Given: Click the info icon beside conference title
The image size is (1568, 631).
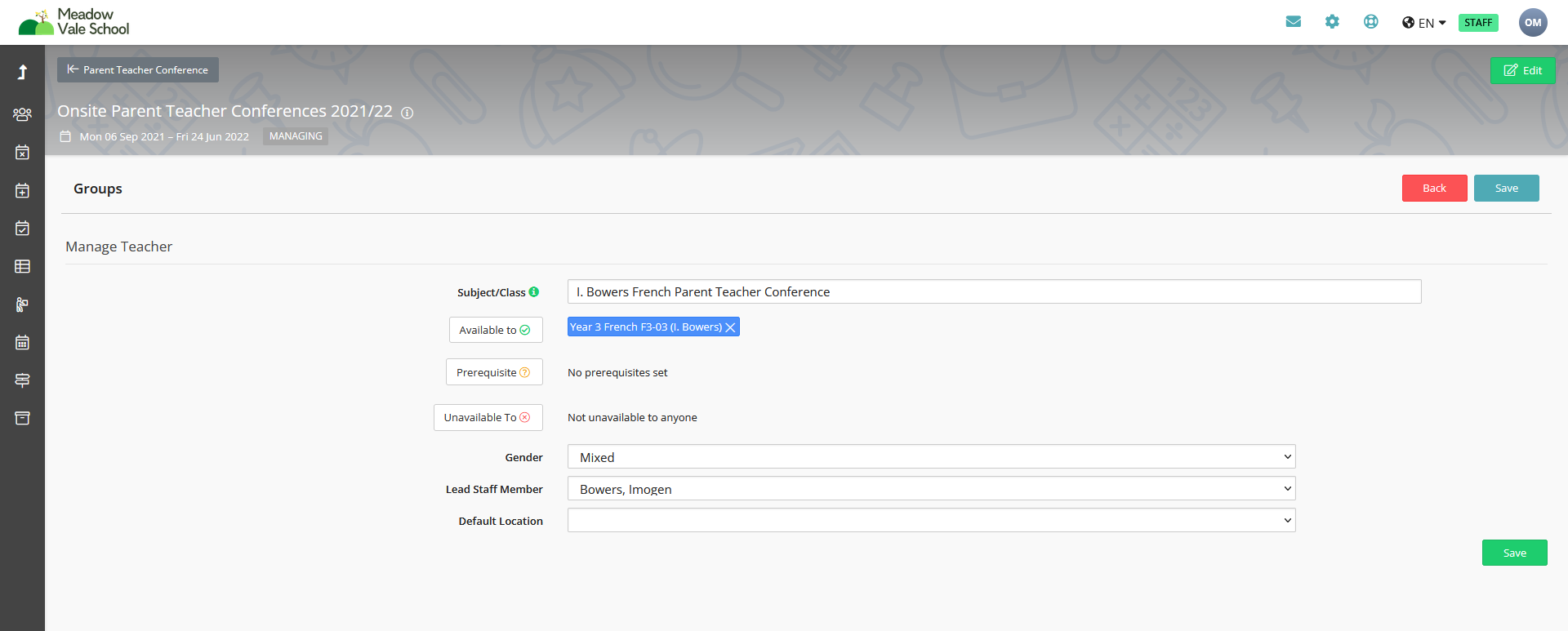Looking at the screenshot, I should pos(408,113).
